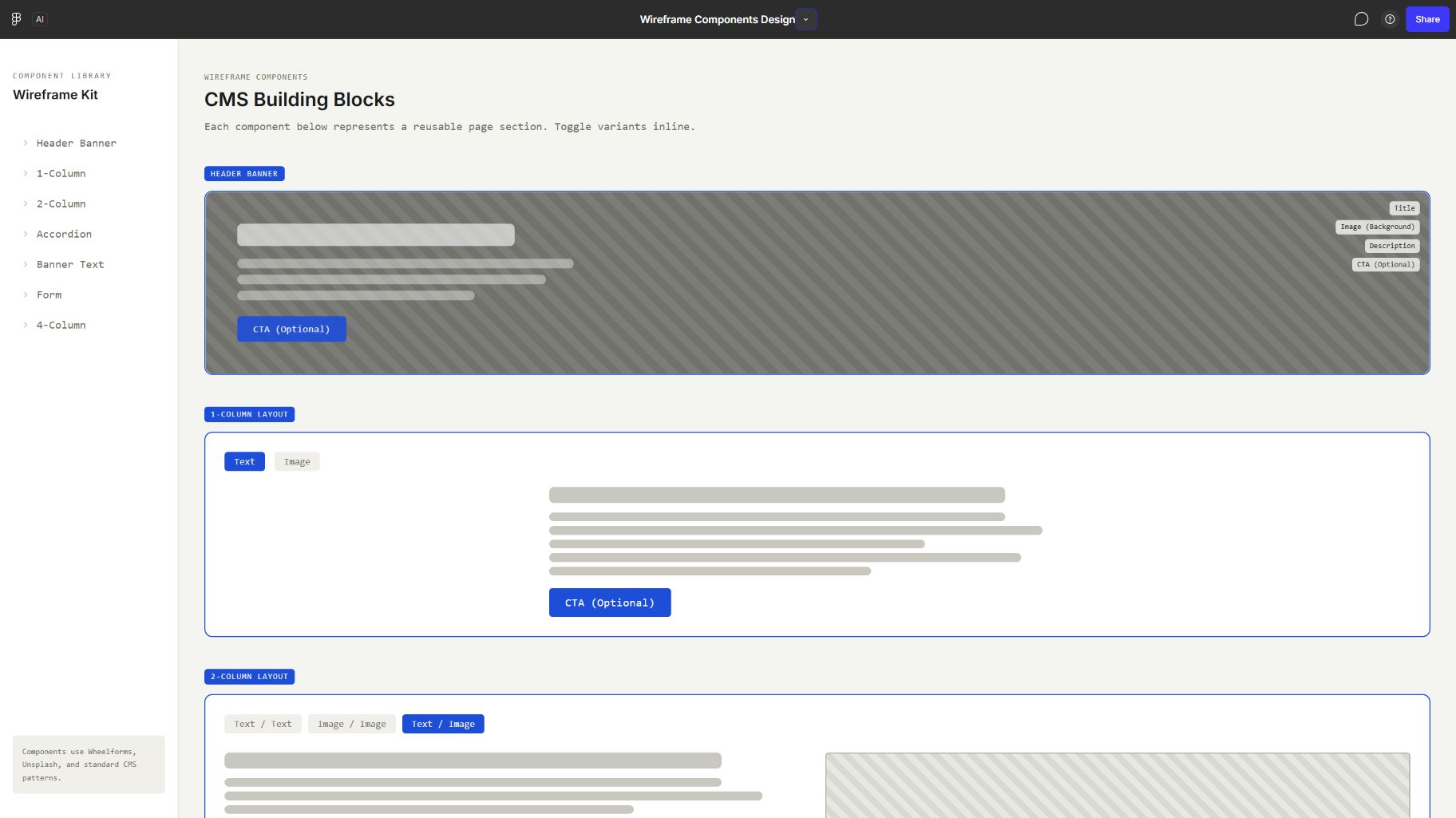Expand chevron beside 4-Column
Screen dimensions: 1456x818
tap(26, 325)
